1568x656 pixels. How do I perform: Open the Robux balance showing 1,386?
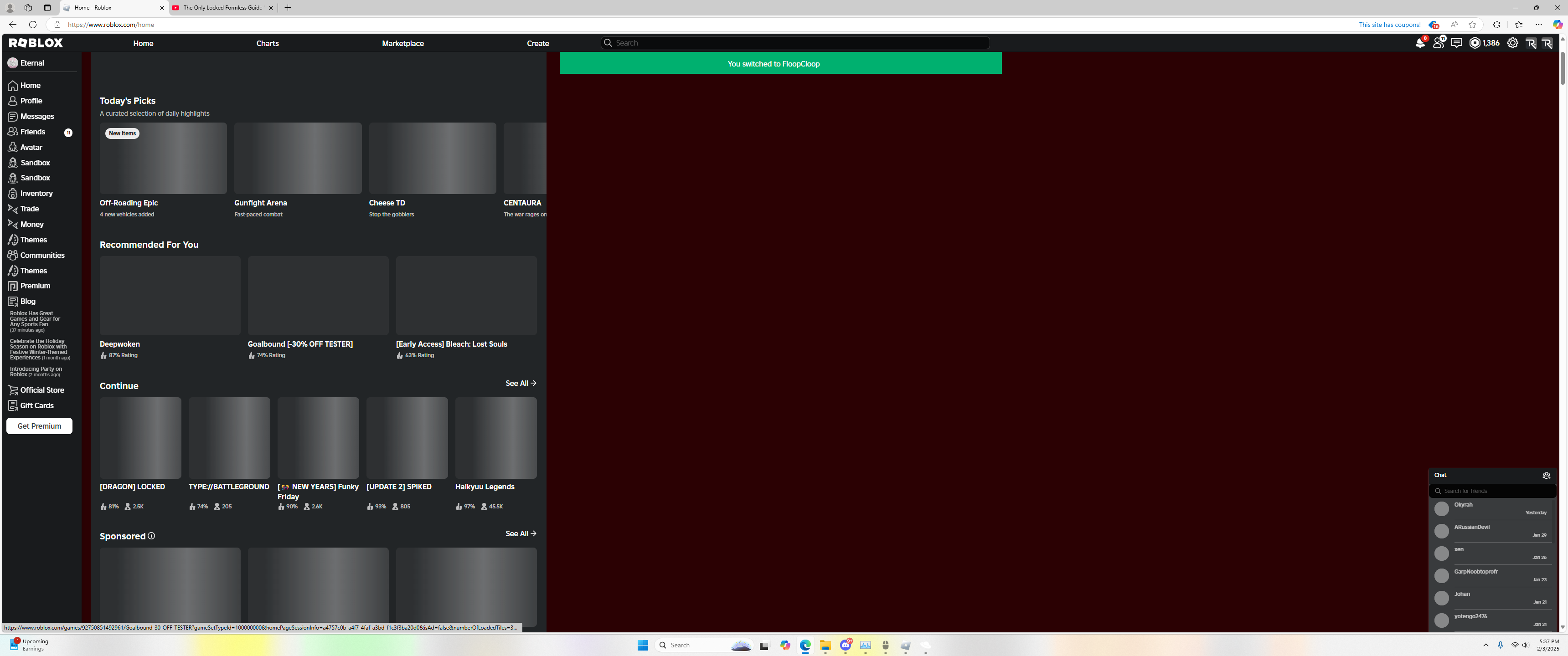(1484, 43)
